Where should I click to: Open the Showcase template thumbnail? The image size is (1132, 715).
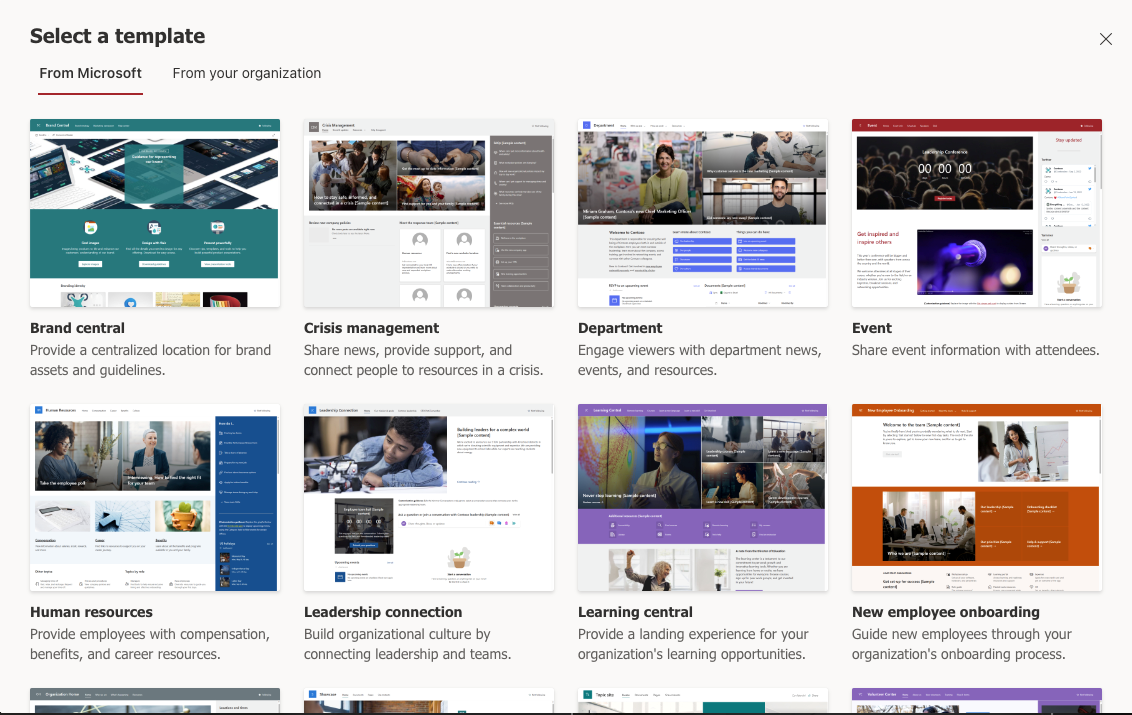click(x=428, y=700)
